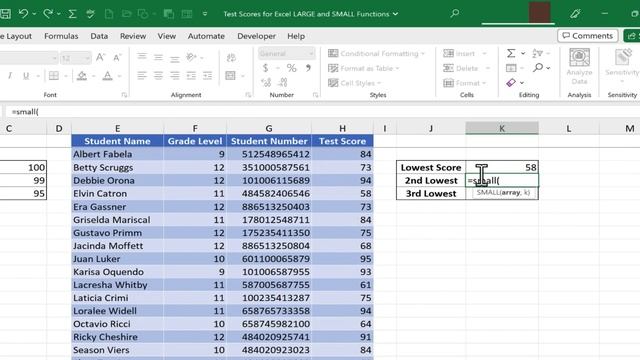Click the Decrease Font Size icon
The image size is (640, 360).
117,58
